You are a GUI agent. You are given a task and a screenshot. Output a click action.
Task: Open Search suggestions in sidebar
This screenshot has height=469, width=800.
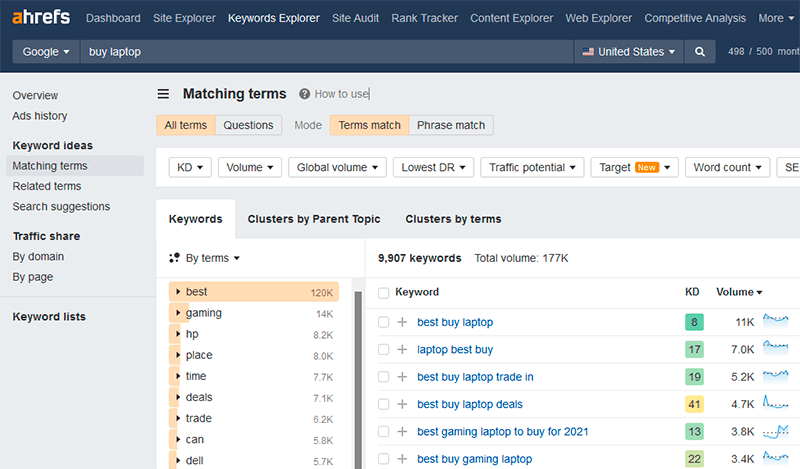[61, 207]
